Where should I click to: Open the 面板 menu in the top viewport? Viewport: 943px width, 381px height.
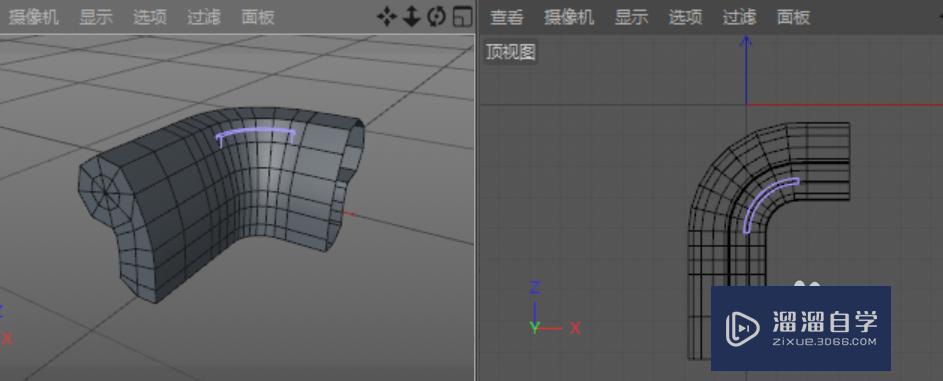(793, 17)
